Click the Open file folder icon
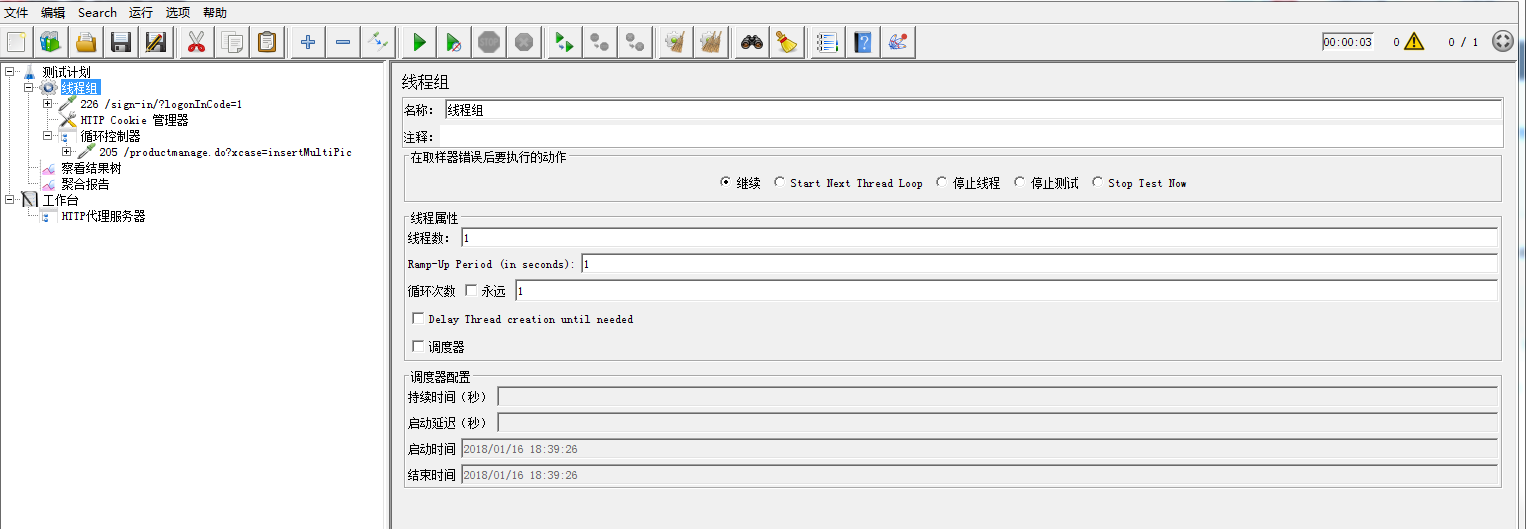The width and height of the screenshot is (1526, 529). [x=86, y=42]
